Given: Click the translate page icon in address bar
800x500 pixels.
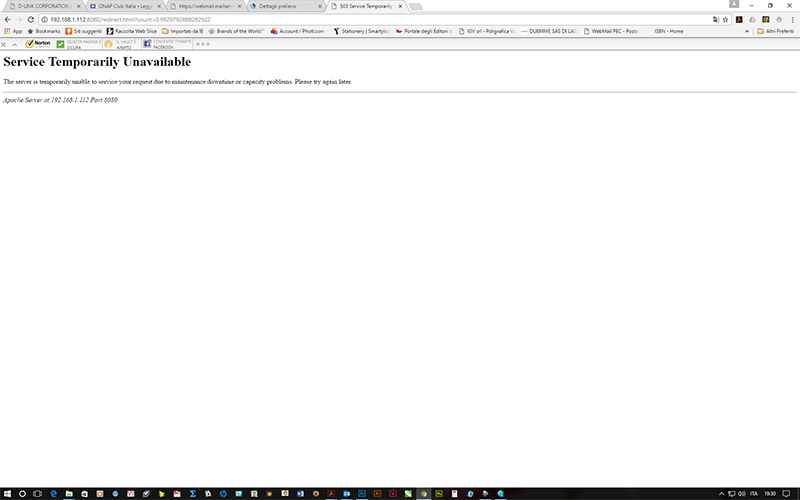Looking at the screenshot, I should pos(714,19).
